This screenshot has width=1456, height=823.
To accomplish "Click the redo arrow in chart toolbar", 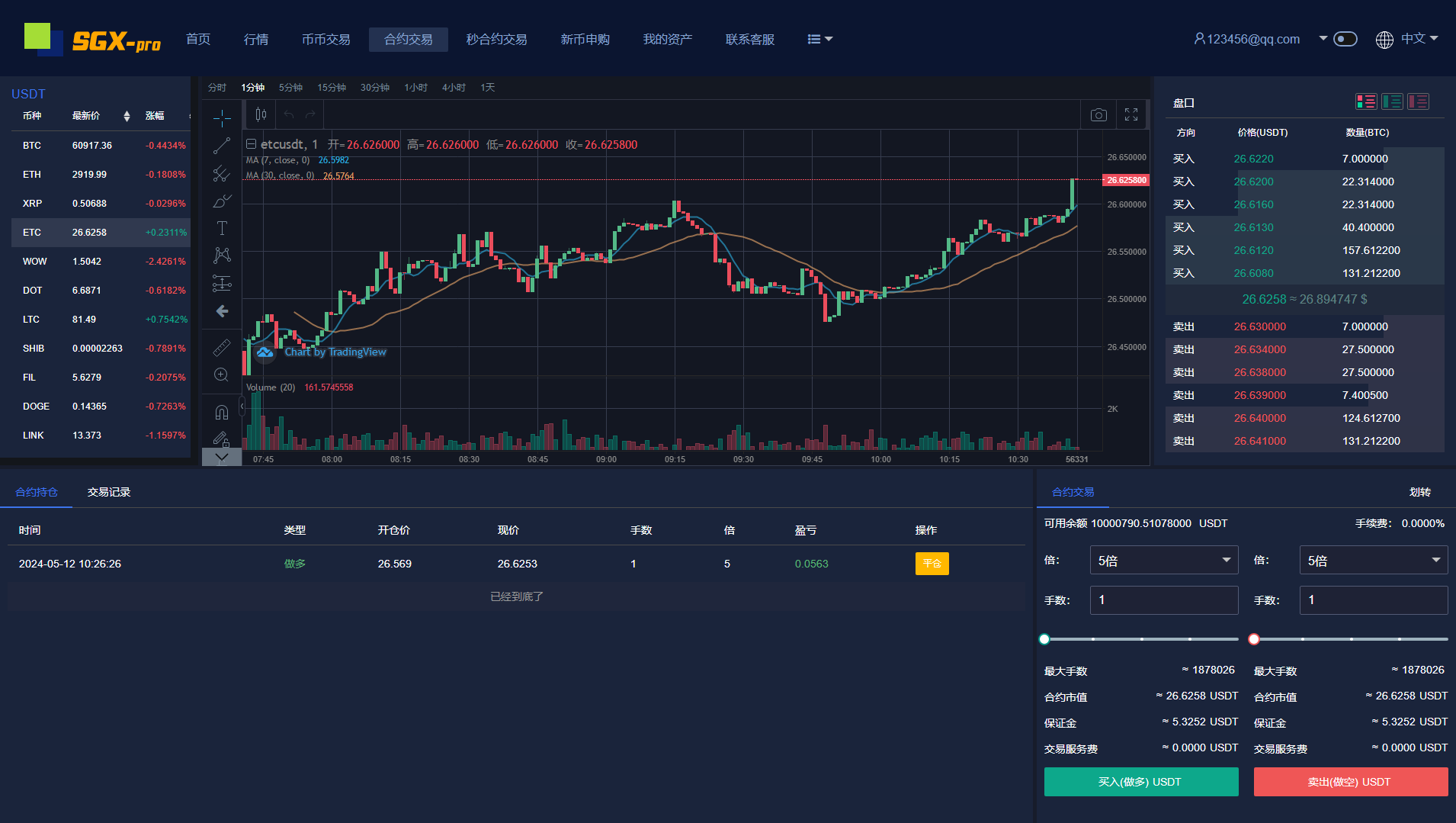I will click(x=310, y=114).
